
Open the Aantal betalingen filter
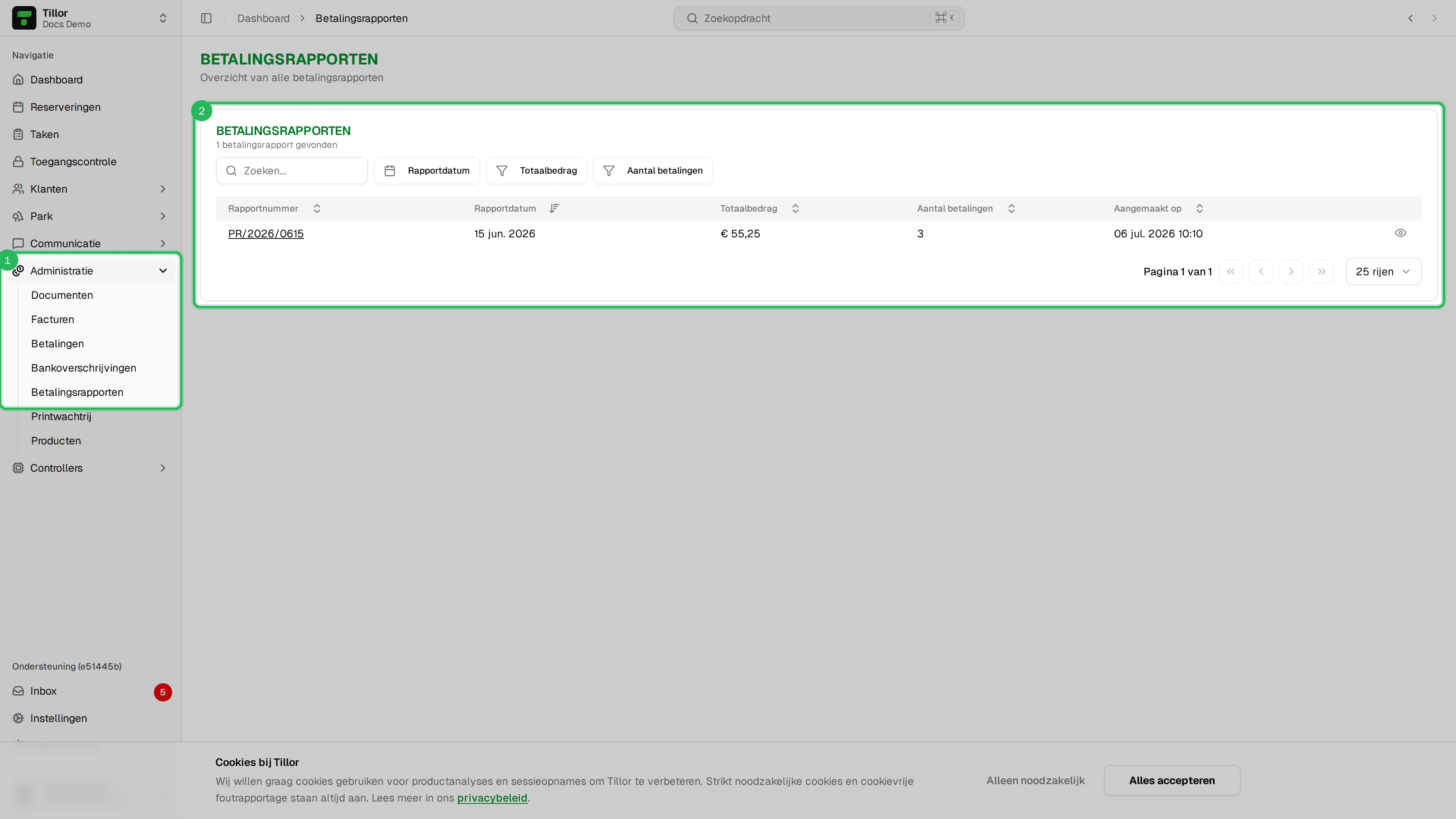click(x=653, y=171)
